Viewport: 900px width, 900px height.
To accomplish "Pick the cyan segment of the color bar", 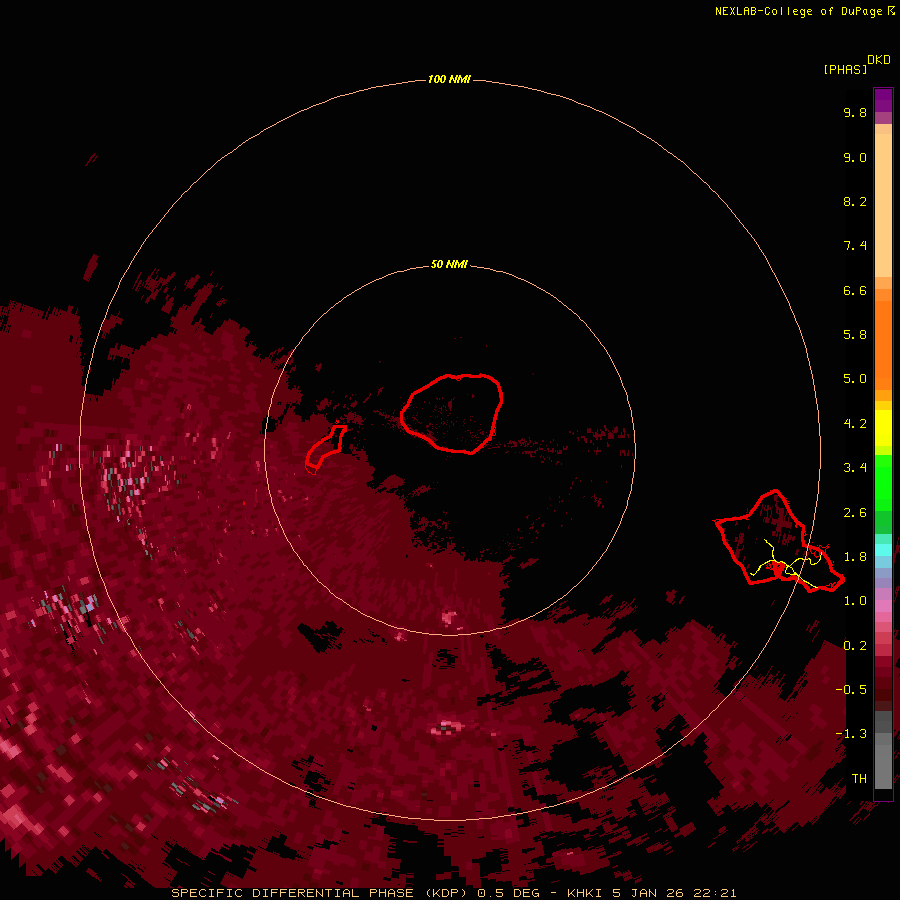I will coord(883,550).
